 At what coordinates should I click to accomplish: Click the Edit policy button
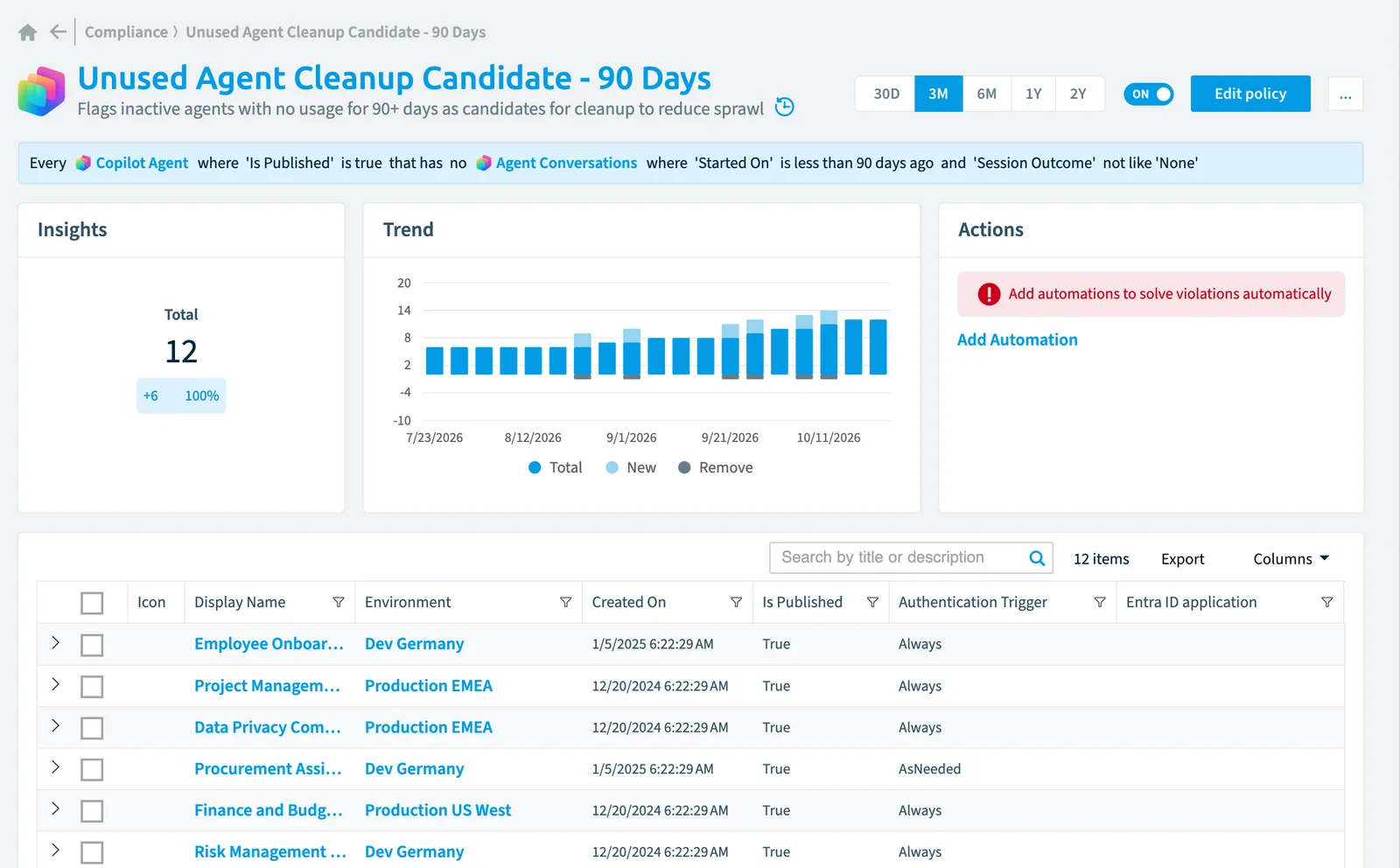click(x=1250, y=94)
